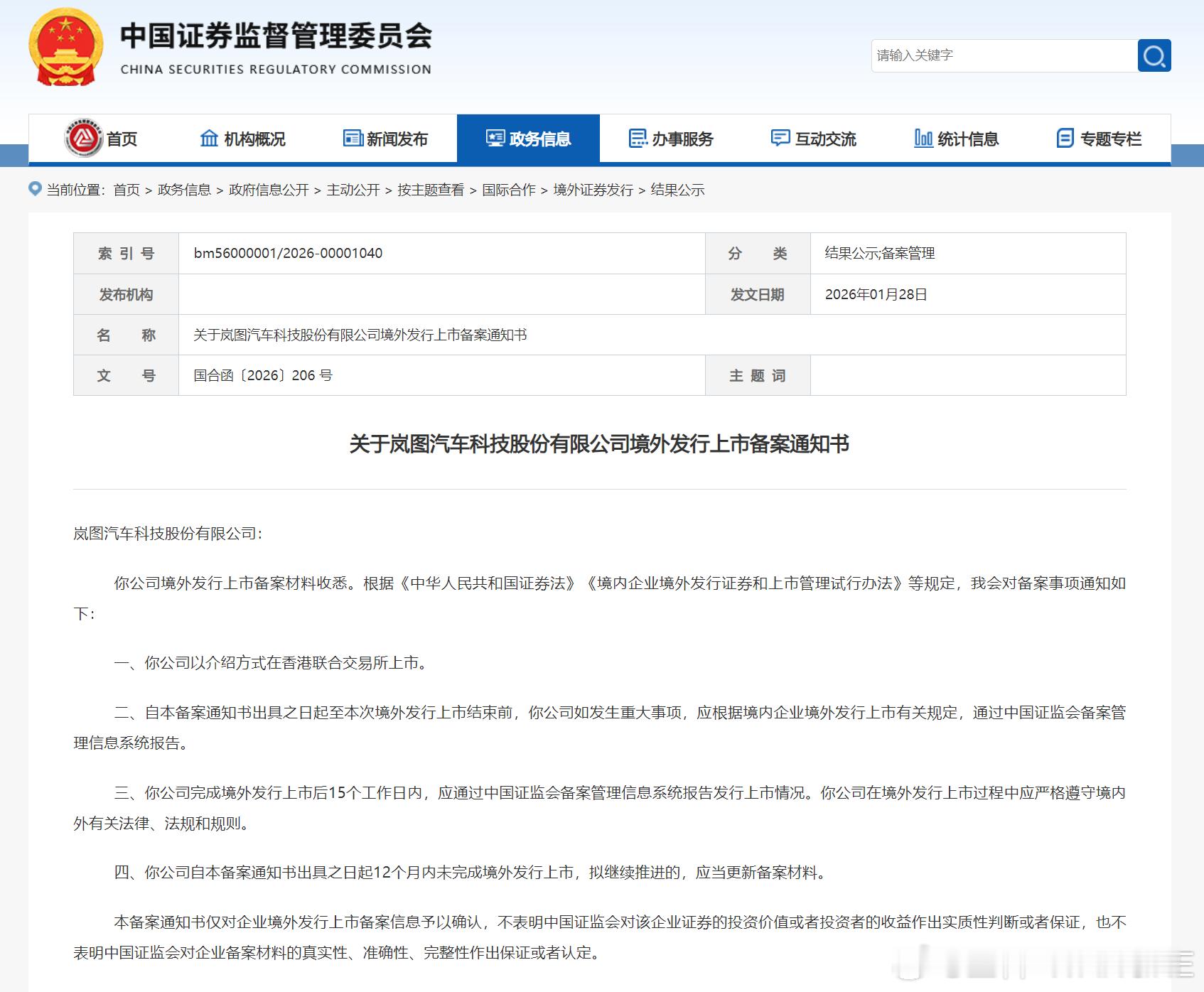The height and width of the screenshot is (992, 1204).
Task: Click the location pin icon before 当前位置
Action: (x=35, y=189)
